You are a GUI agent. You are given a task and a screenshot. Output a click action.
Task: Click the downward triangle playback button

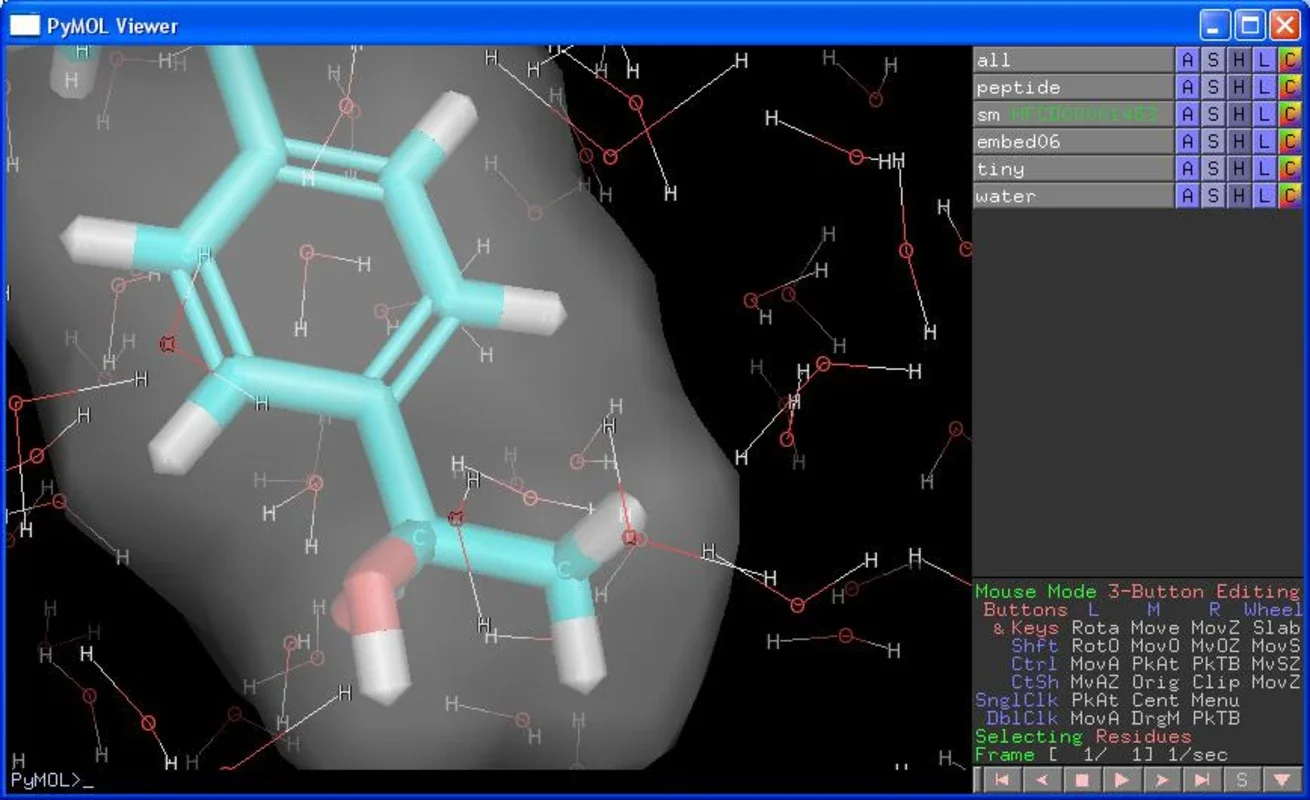(x=1283, y=780)
